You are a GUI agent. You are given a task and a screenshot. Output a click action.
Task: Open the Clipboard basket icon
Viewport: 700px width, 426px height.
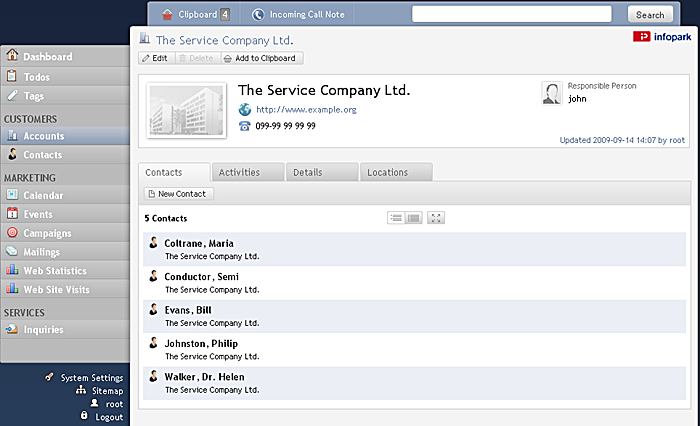click(167, 15)
